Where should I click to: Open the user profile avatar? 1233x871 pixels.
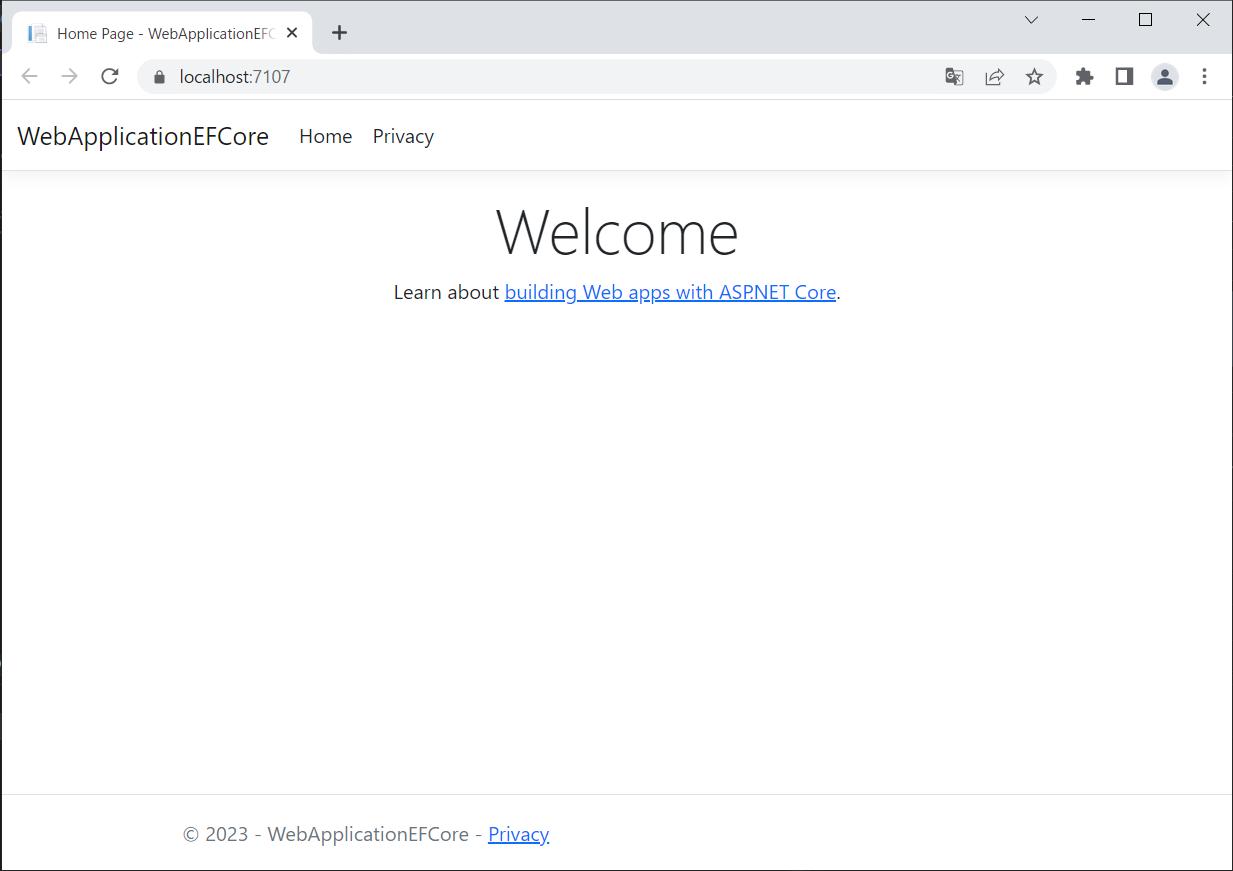click(x=1164, y=77)
